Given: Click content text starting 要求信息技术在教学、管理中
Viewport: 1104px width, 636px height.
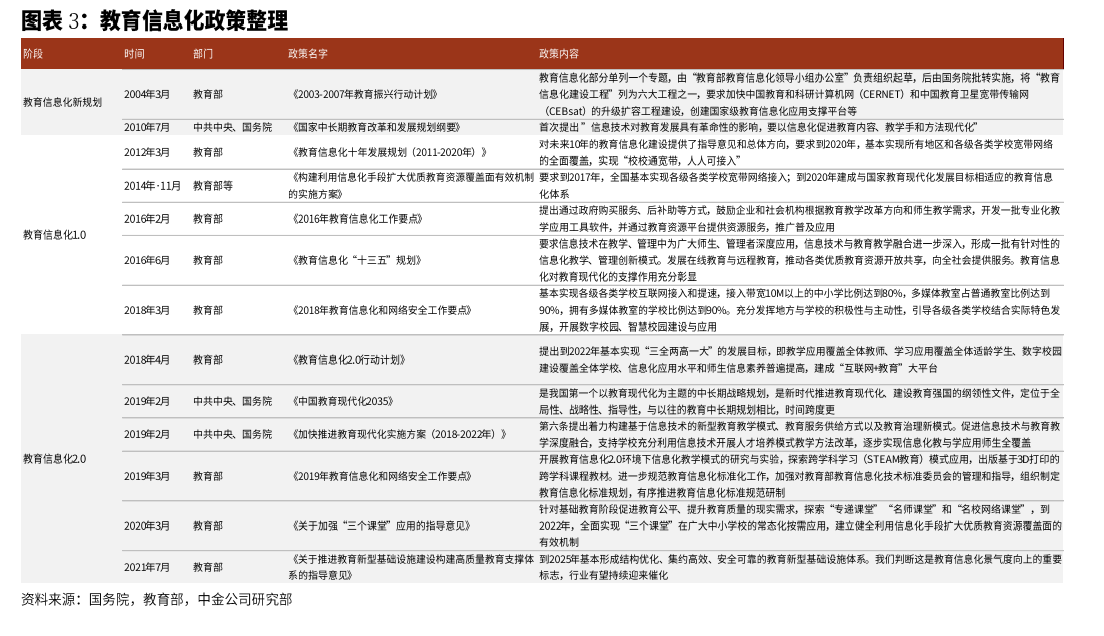Looking at the screenshot, I should [800, 260].
